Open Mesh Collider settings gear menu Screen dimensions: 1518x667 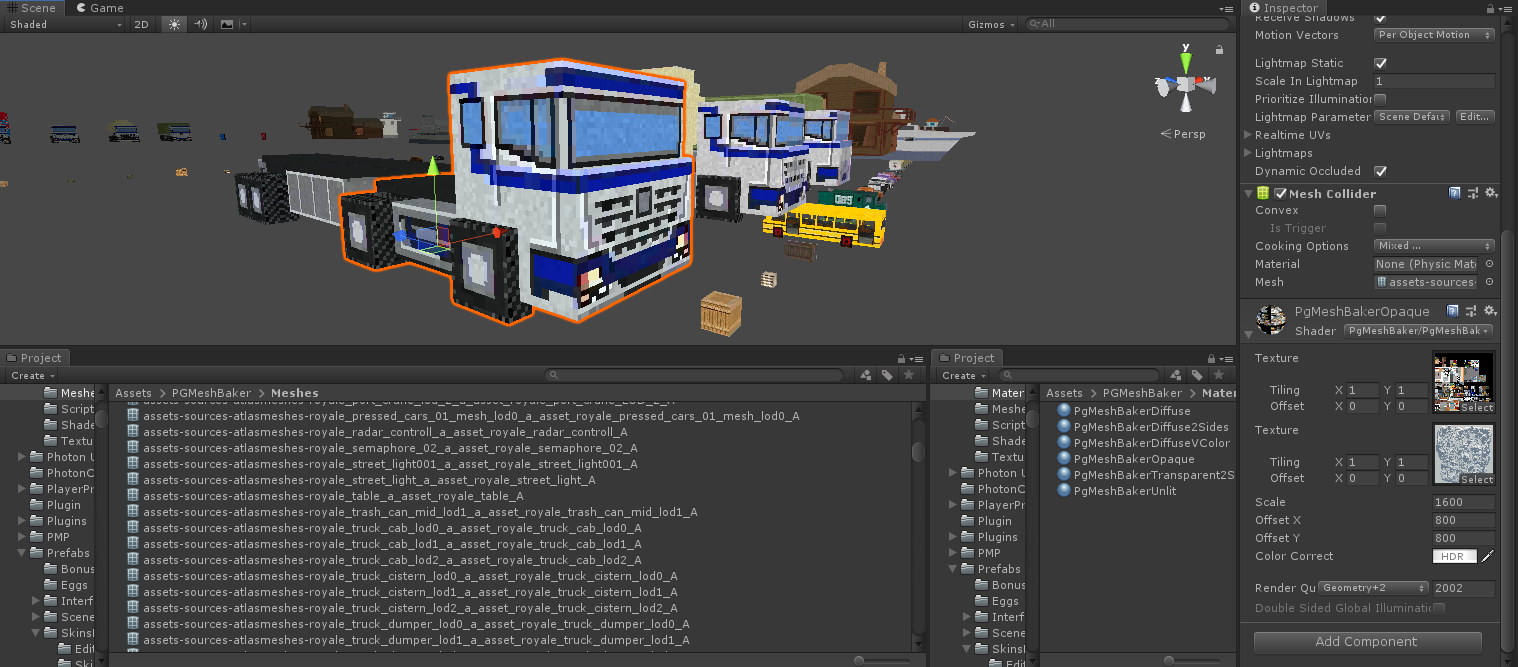tap(1490, 193)
